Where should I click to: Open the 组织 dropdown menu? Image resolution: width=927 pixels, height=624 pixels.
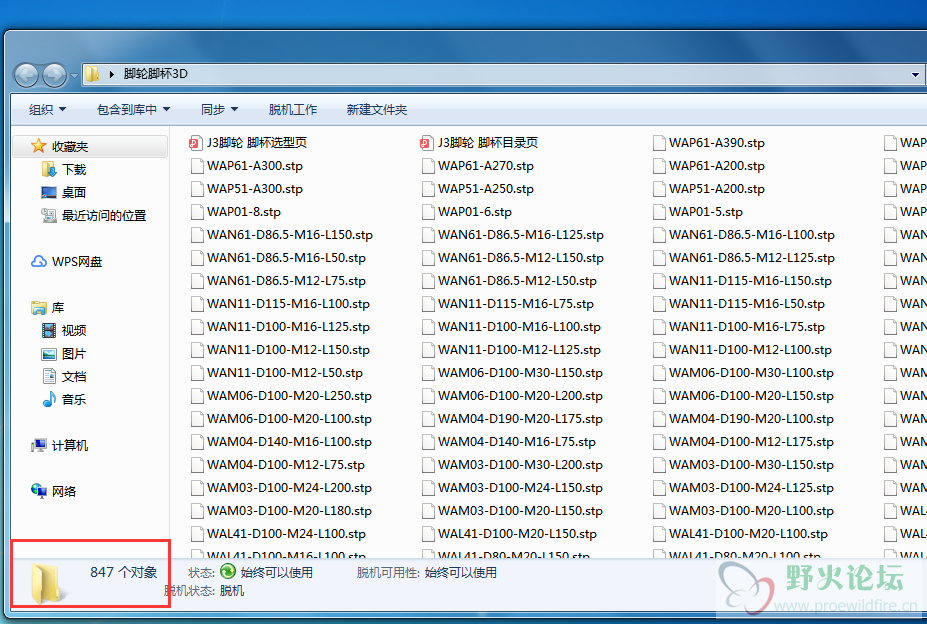[47, 109]
